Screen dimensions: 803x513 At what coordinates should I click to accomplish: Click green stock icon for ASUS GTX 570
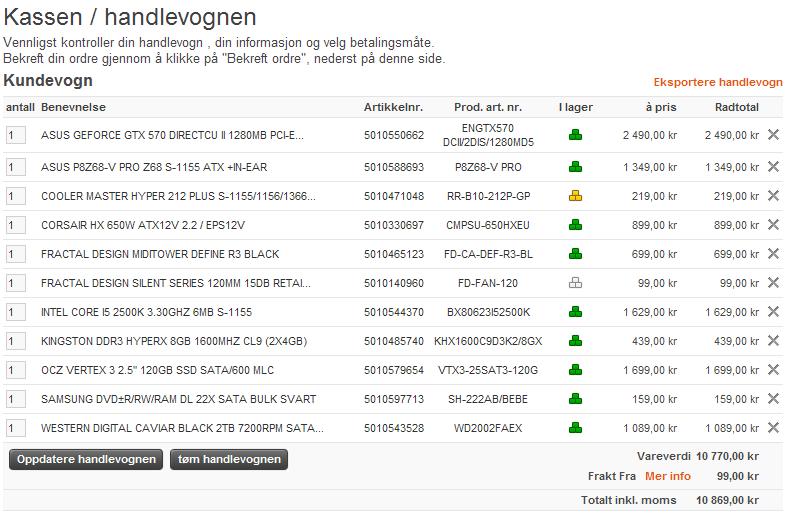(576, 135)
